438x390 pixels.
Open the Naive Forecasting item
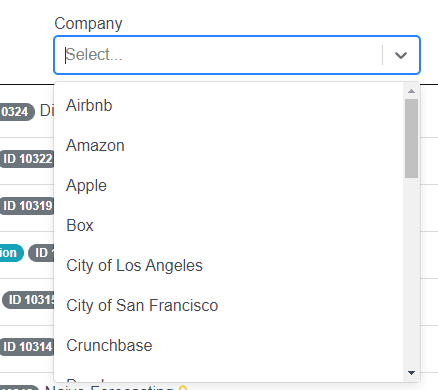point(110,387)
